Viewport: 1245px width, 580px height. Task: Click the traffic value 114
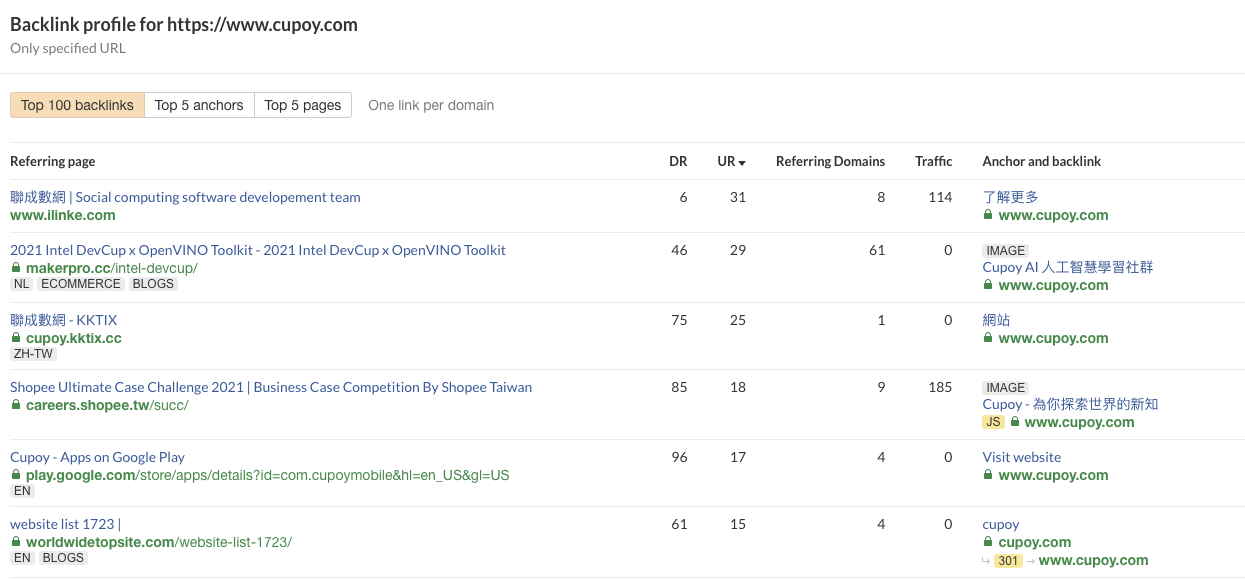[x=940, y=197]
